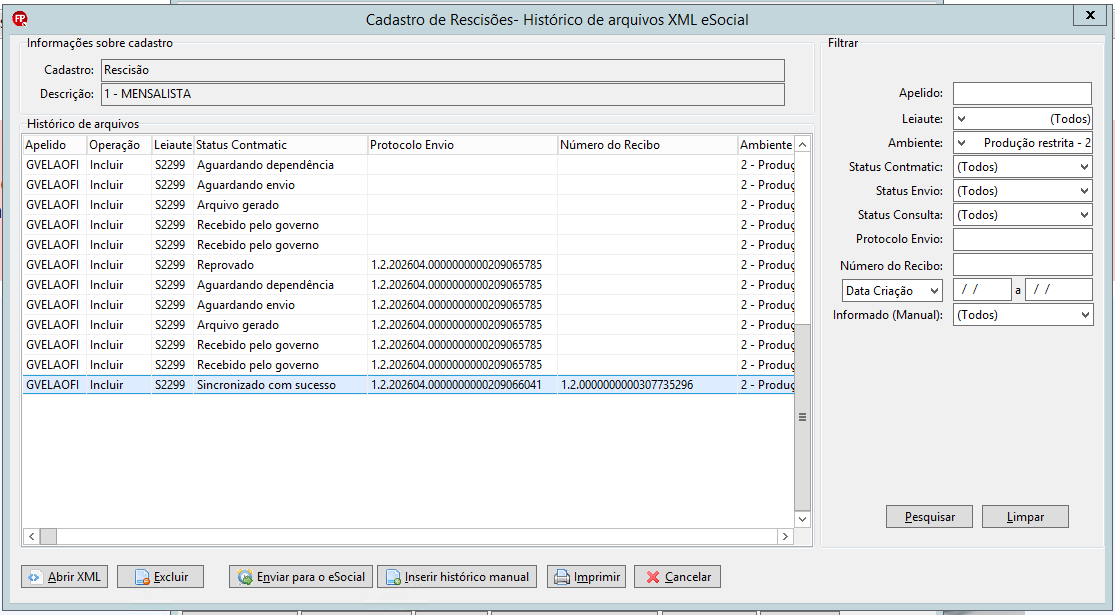Image resolution: width=1115 pixels, height=615 pixels.
Task: Open the Informado (Manual) dropdown
Action: coord(1023,315)
